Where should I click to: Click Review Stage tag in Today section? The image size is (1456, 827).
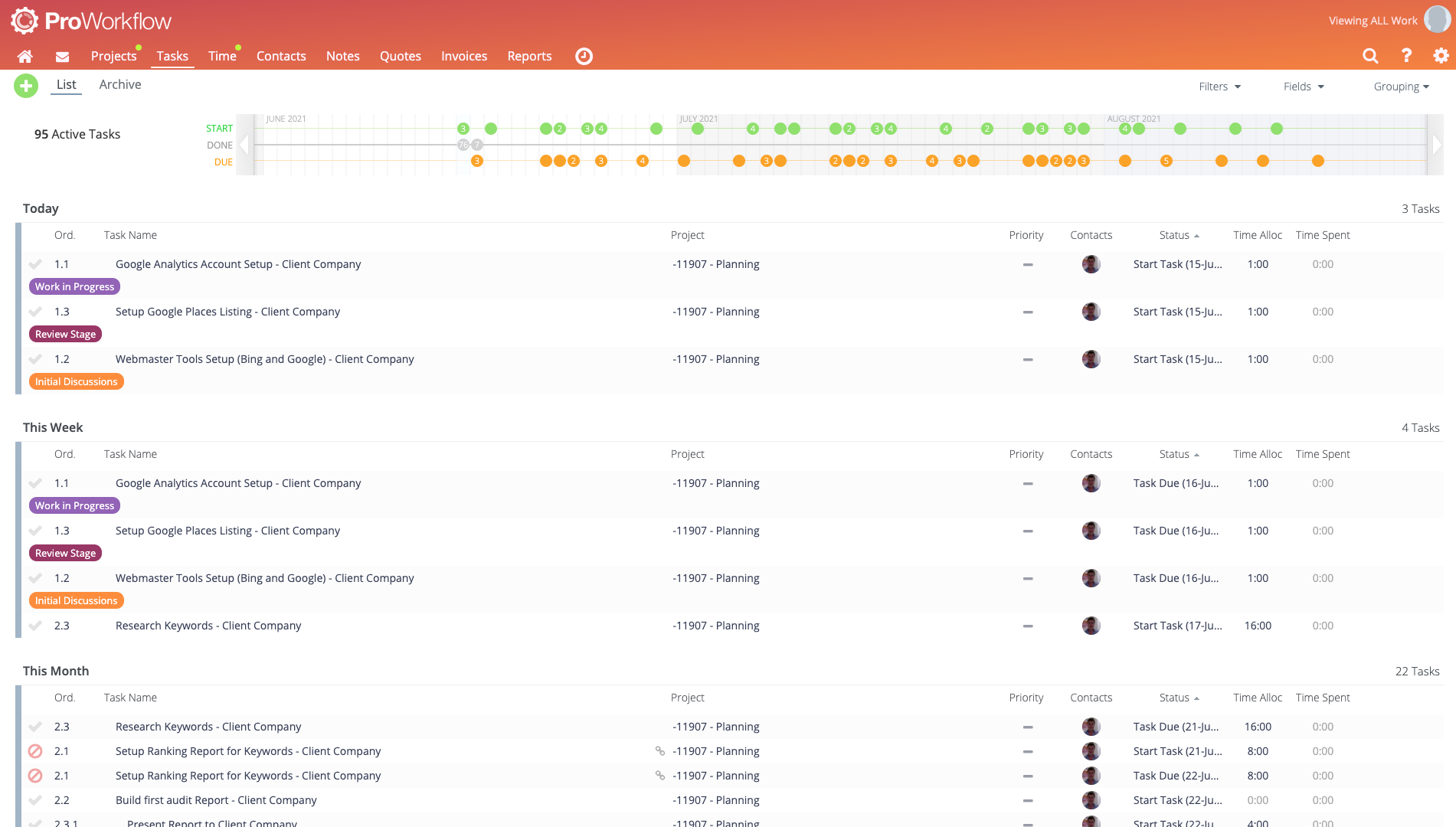click(65, 334)
